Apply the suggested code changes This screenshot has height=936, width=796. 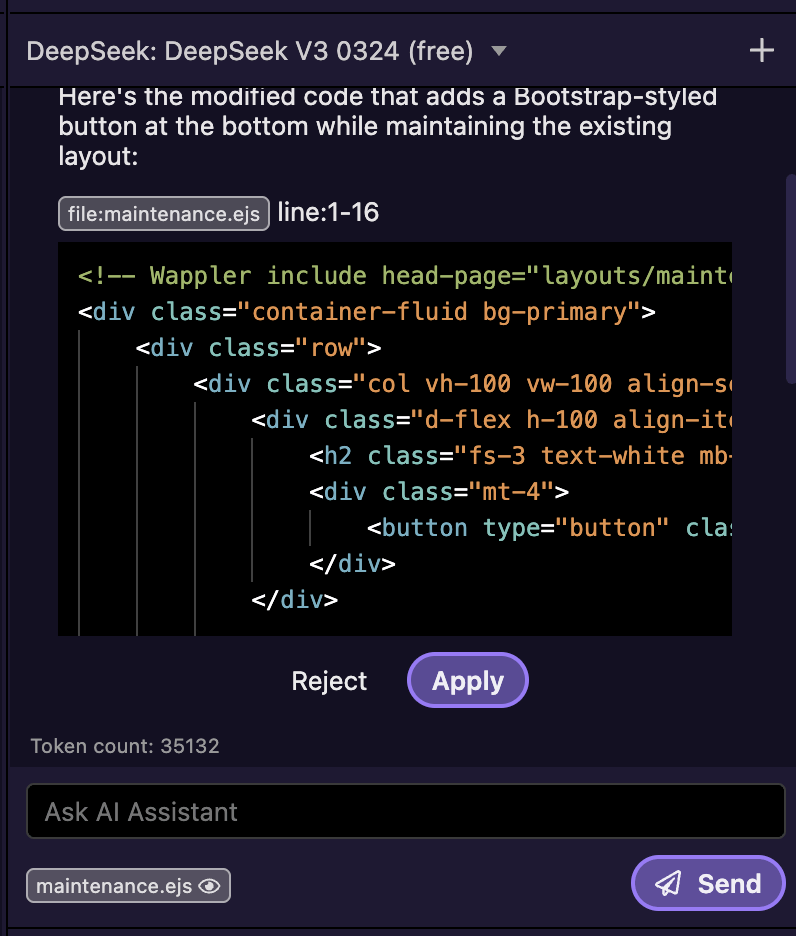467,681
